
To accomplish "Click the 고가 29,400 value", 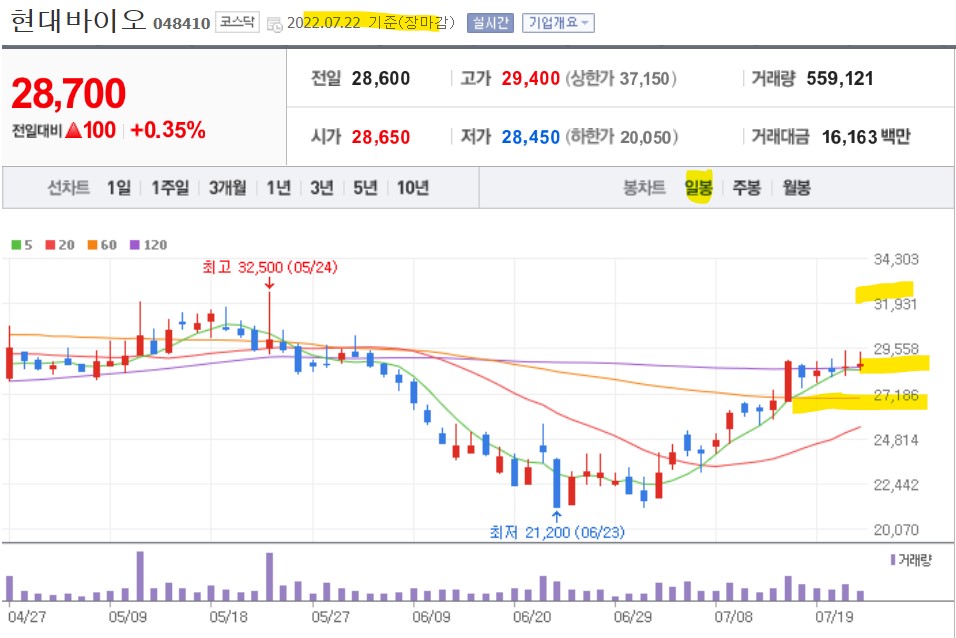I will 530,79.
